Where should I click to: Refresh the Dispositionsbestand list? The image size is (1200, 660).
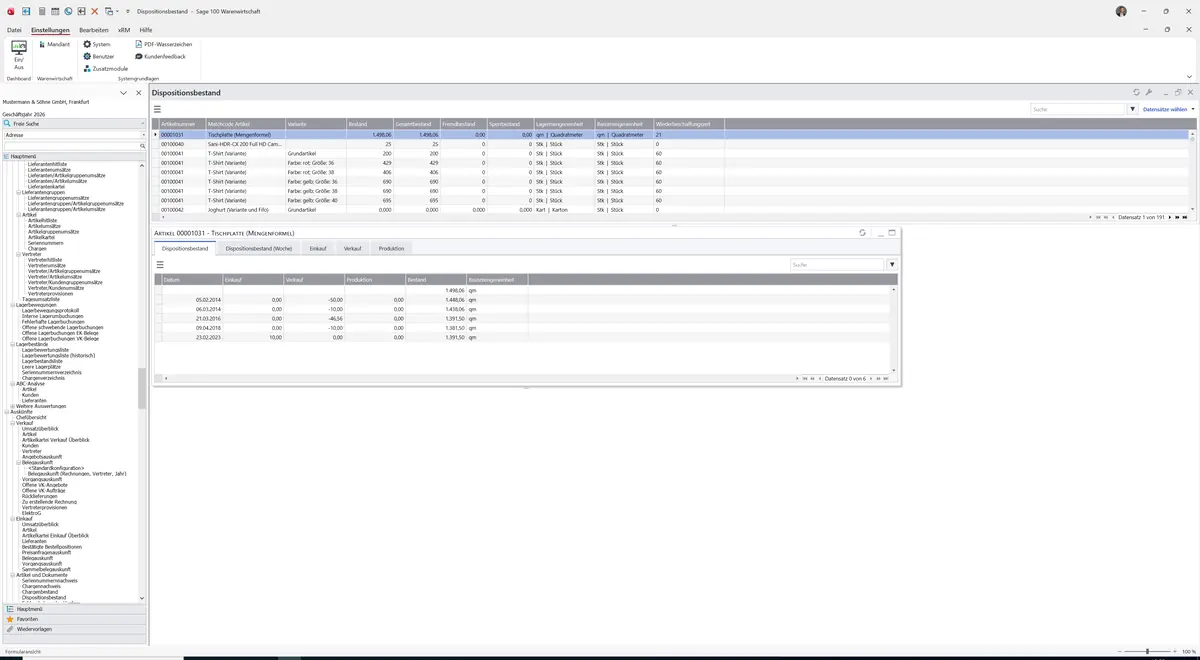point(1136,92)
